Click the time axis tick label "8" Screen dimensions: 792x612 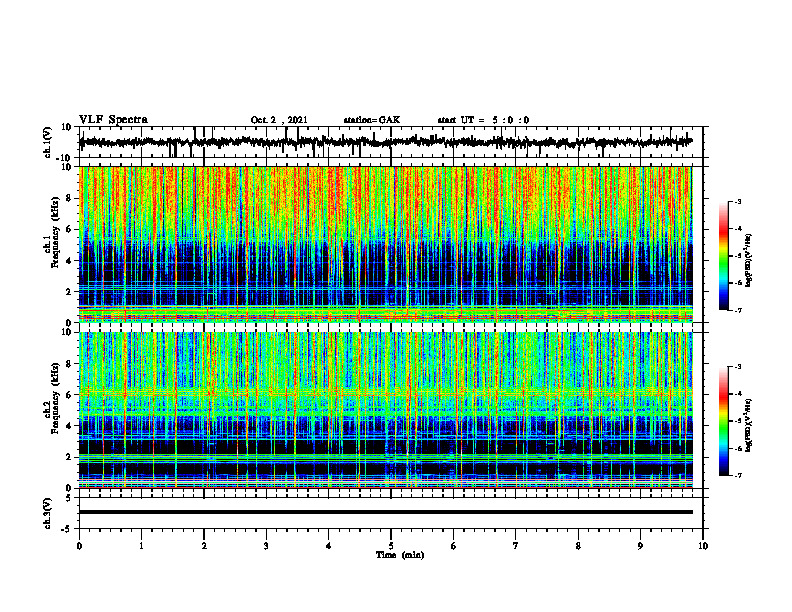tap(578, 546)
